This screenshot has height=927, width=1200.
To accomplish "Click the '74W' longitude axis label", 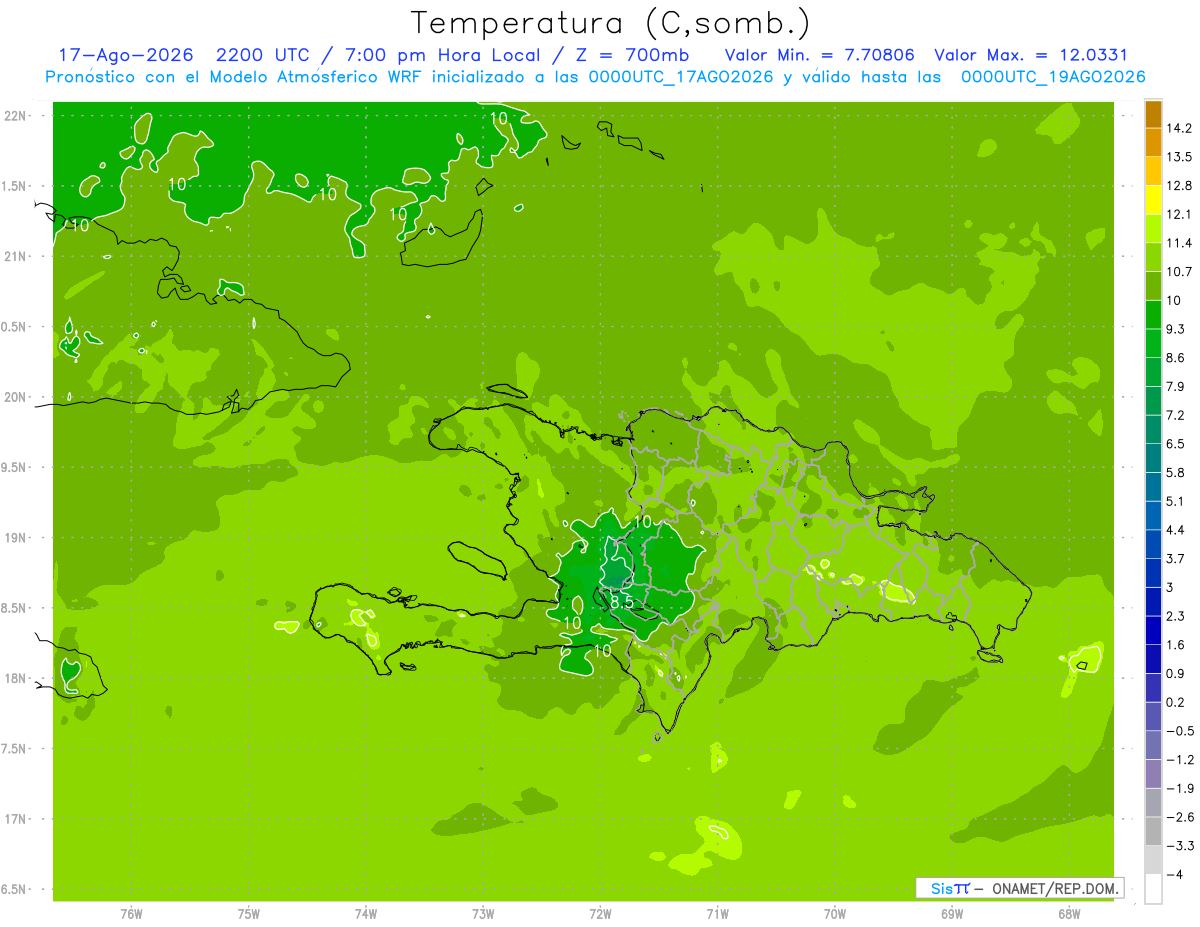I will point(365,914).
